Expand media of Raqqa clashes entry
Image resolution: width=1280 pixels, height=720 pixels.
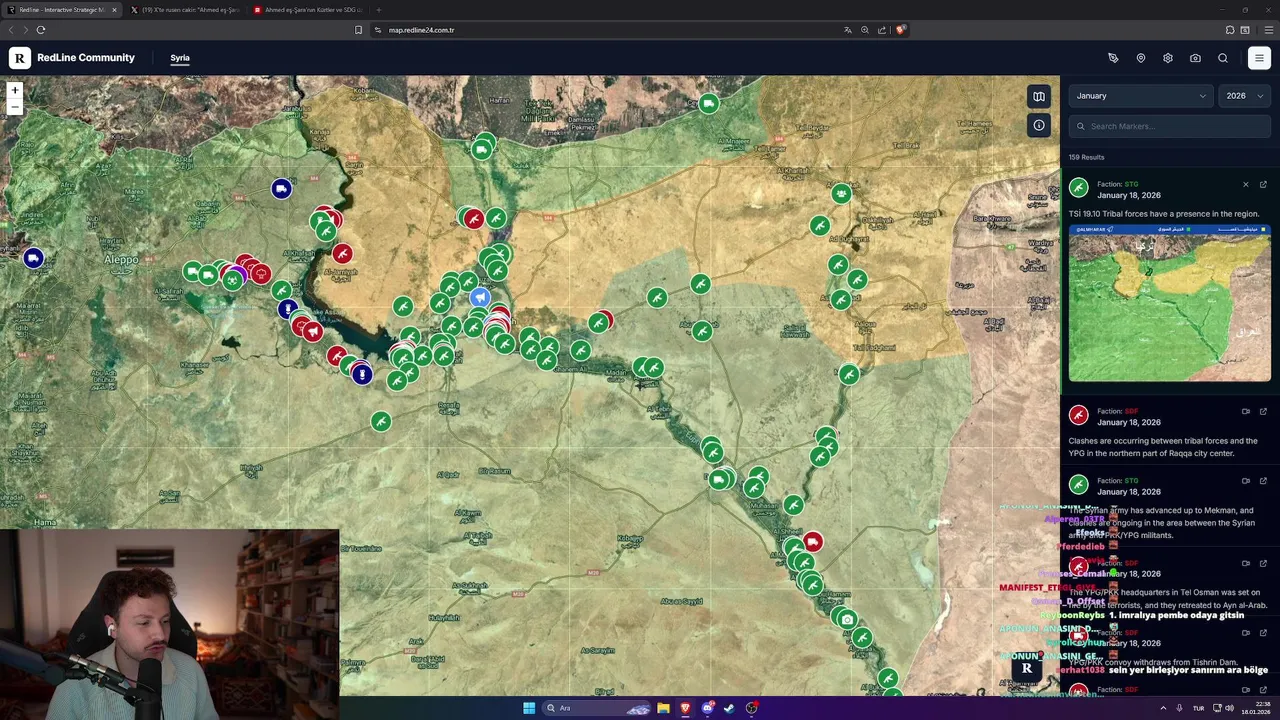pyautogui.click(x=1246, y=411)
